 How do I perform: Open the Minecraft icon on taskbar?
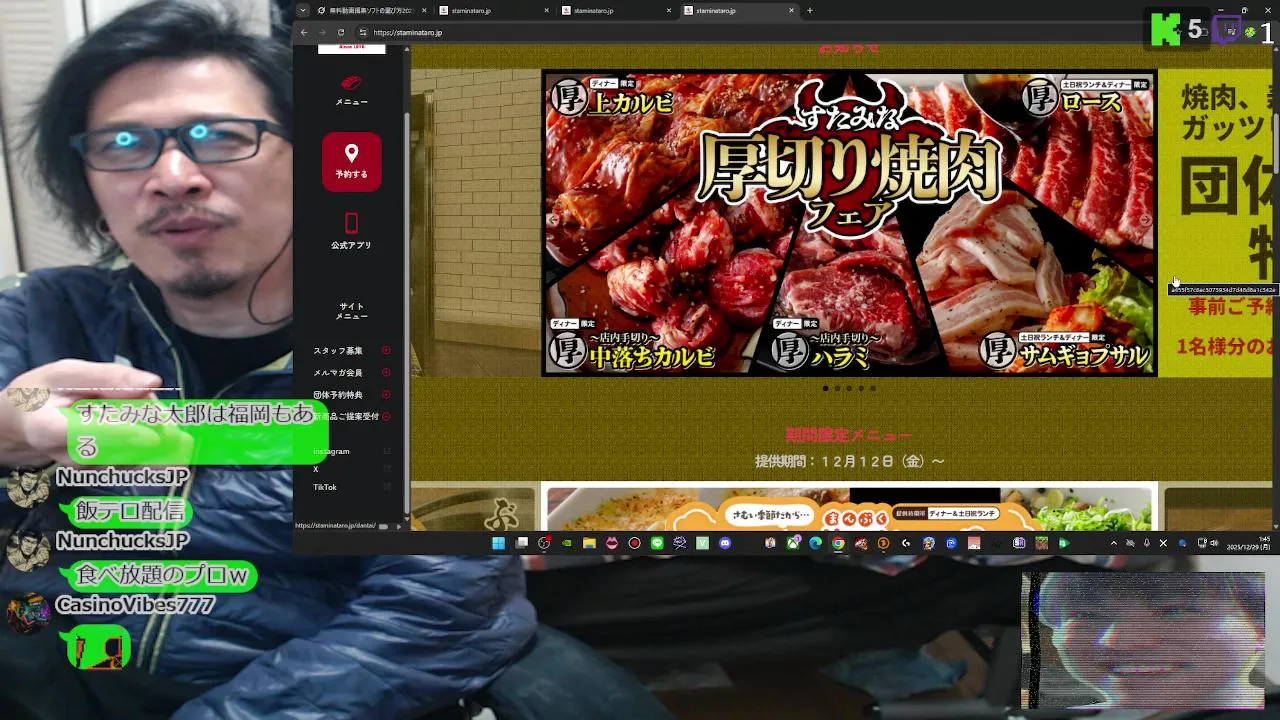1042,543
